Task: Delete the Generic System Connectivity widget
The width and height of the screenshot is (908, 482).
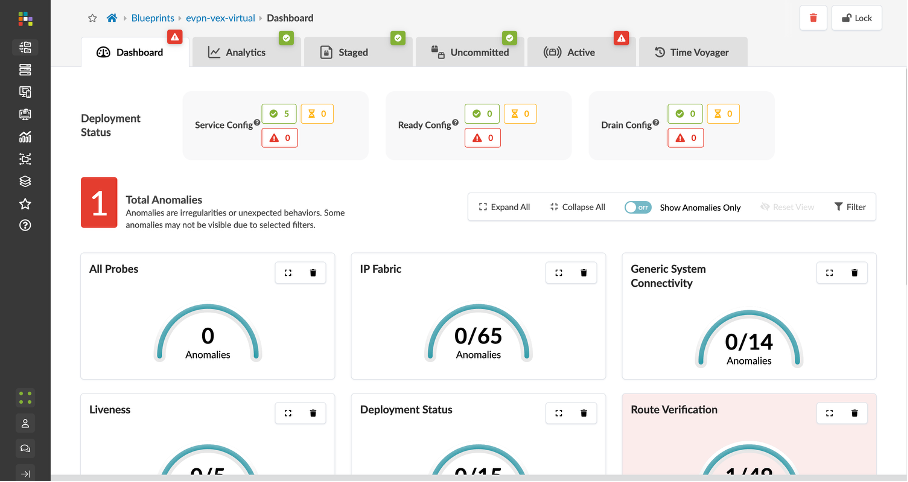Action: (854, 273)
